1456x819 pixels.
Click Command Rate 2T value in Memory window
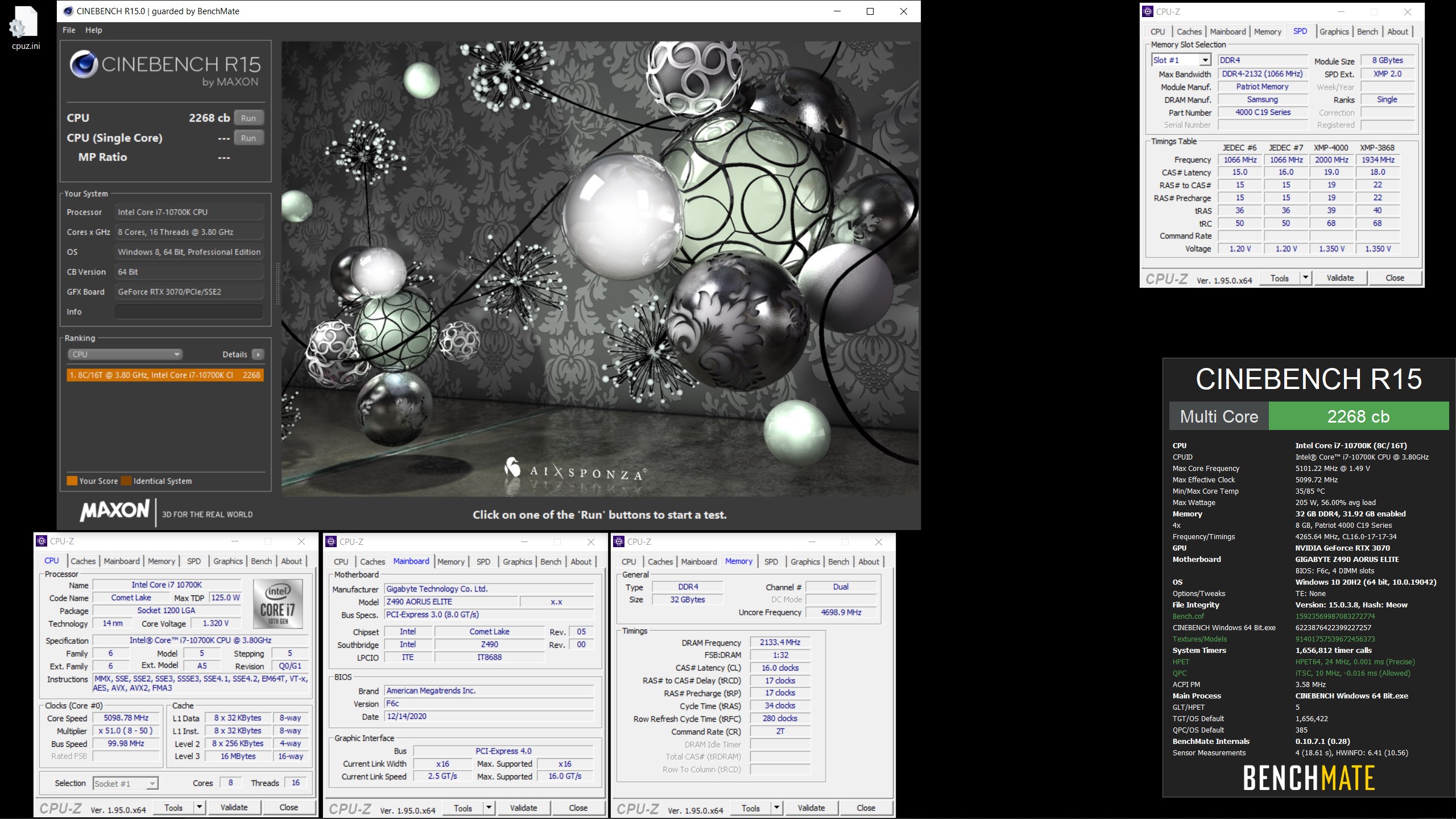pos(780,731)
